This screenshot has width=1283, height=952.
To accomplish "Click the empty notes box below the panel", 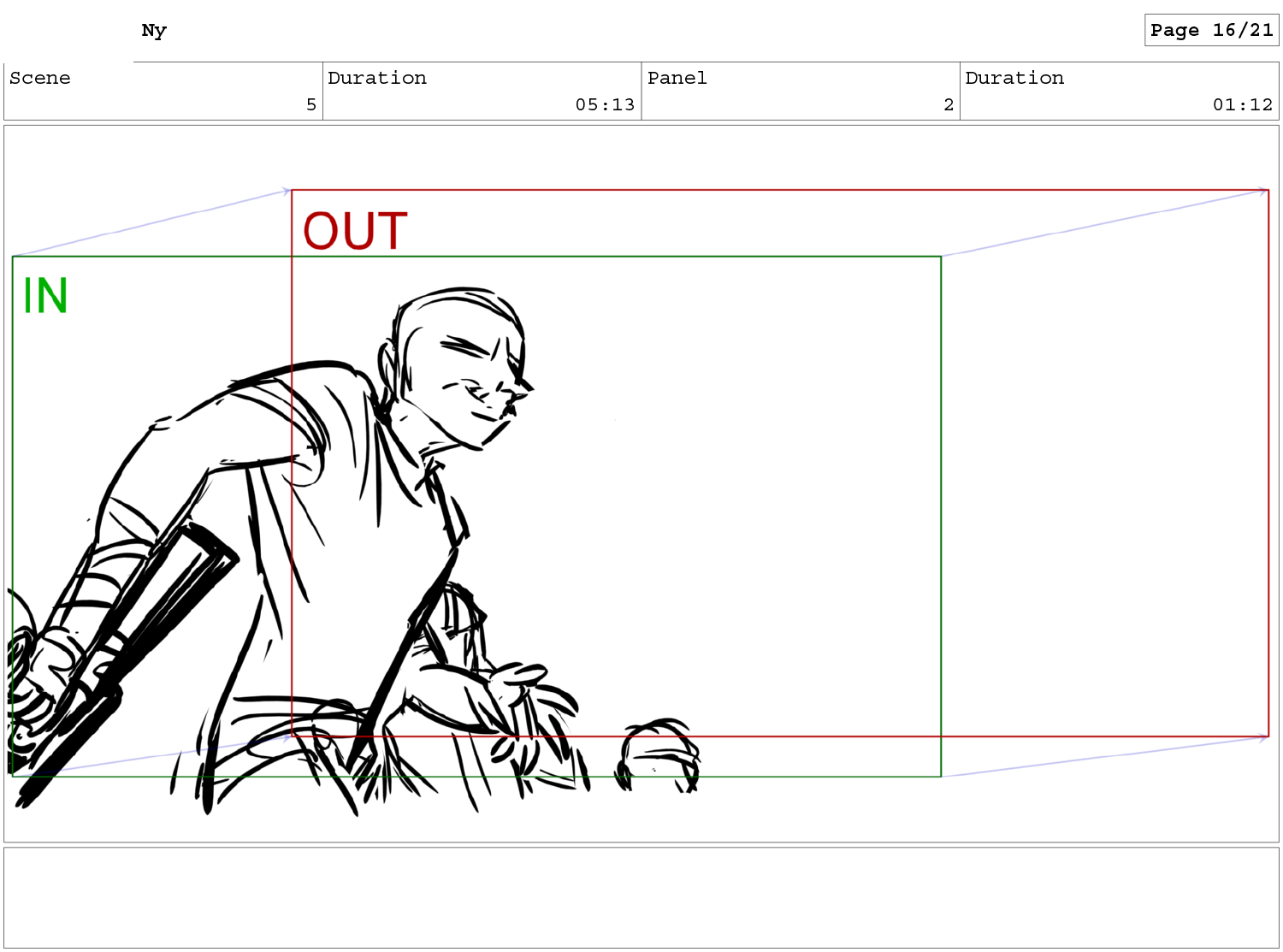I will (641, 897).
